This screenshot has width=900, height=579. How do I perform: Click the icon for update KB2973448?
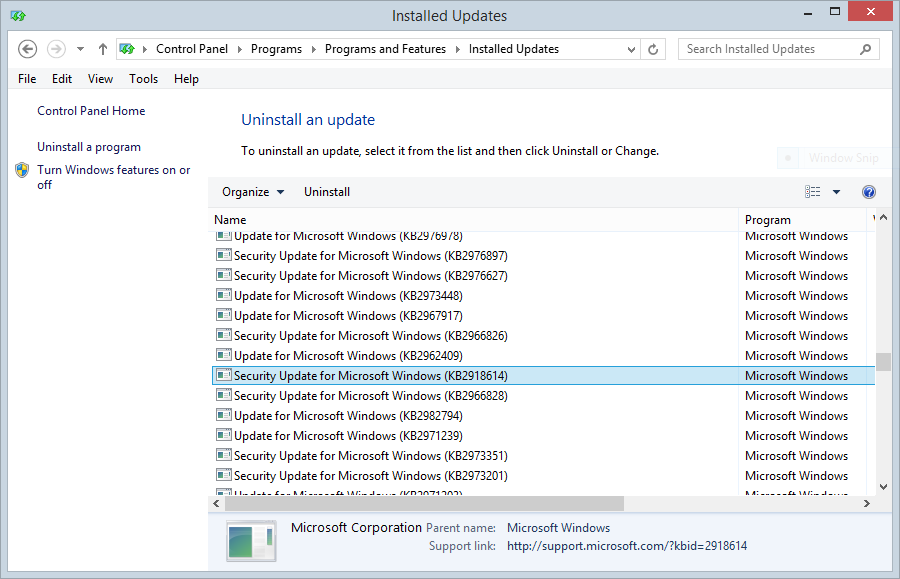pyautogui.click(x=224, y=296)
